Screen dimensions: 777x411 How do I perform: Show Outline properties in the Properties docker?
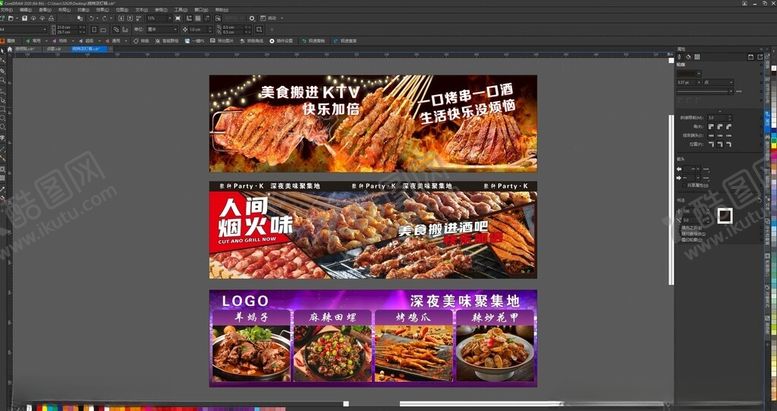tap(679, 57)
